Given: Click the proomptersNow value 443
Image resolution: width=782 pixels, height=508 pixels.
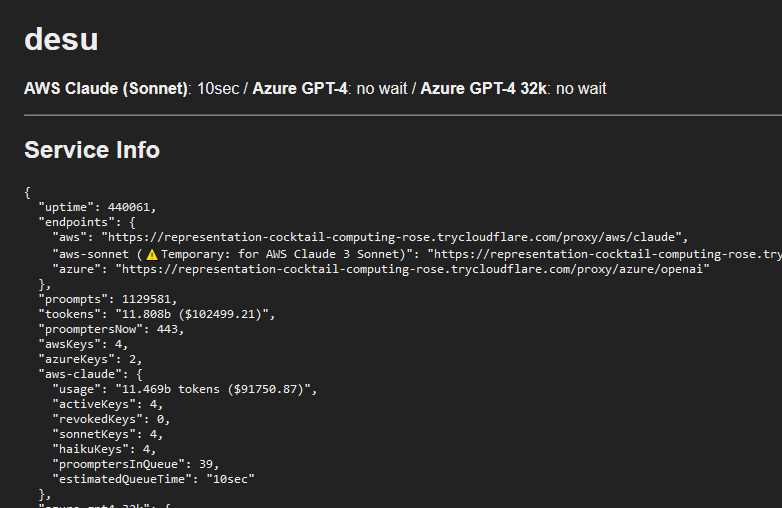Looking at the screenshot, I should [x=167, y=329].
